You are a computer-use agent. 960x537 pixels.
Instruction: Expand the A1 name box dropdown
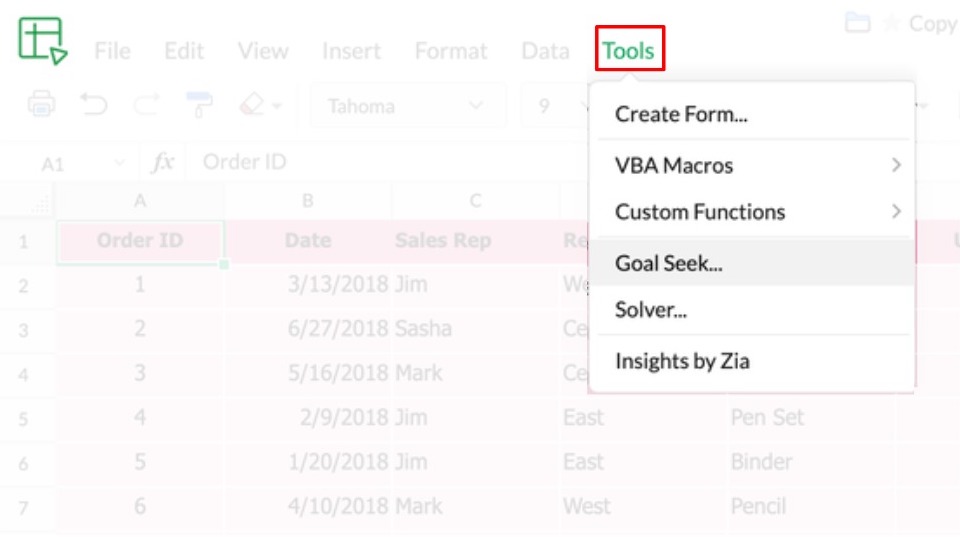pyautogui.click(x=120, y=162)
